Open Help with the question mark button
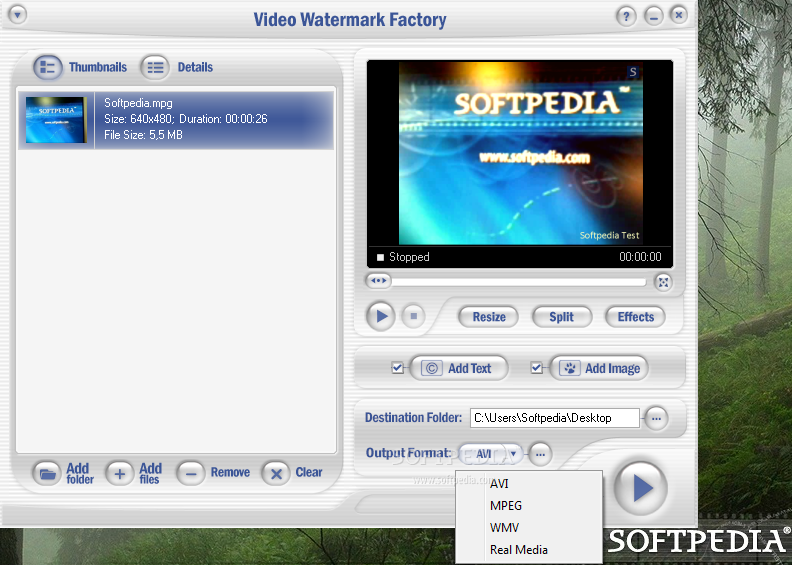The height and width of the screenshot is (565, 792). click(x=626, y=17)
